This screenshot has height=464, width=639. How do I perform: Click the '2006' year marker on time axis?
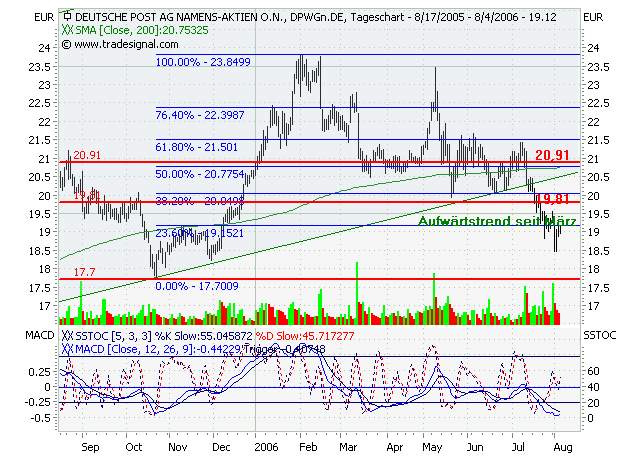(x=266, y=447)
